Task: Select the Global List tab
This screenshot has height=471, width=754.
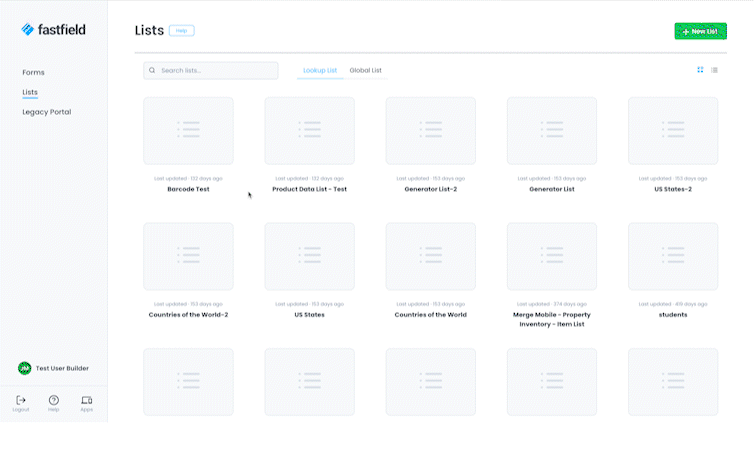Action: [365, 71]
